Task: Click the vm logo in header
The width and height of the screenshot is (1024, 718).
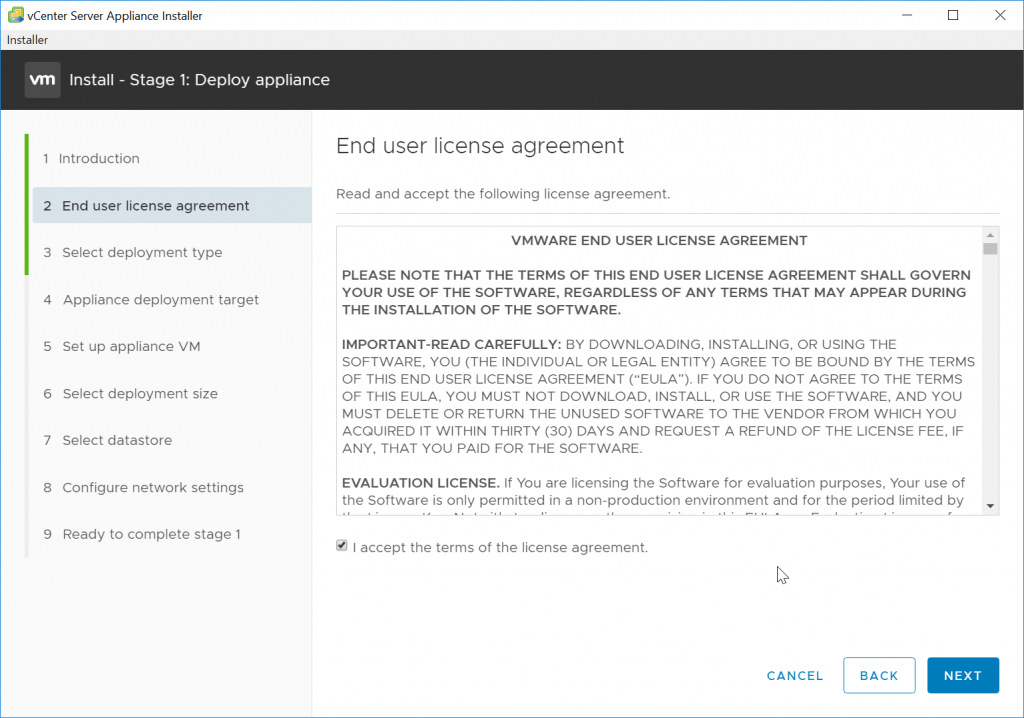Action: click(x=42, y=80)
